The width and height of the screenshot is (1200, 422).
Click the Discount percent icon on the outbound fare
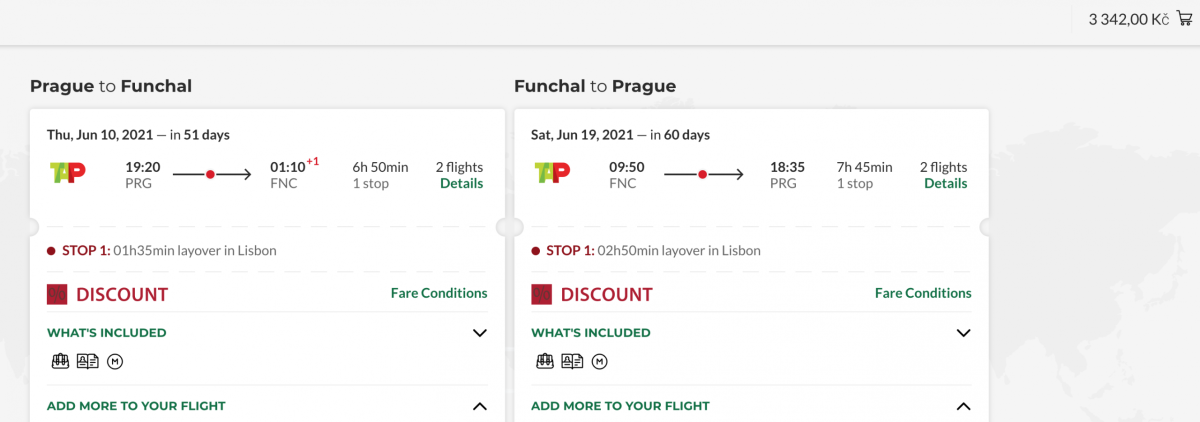(x=57, y=294)
